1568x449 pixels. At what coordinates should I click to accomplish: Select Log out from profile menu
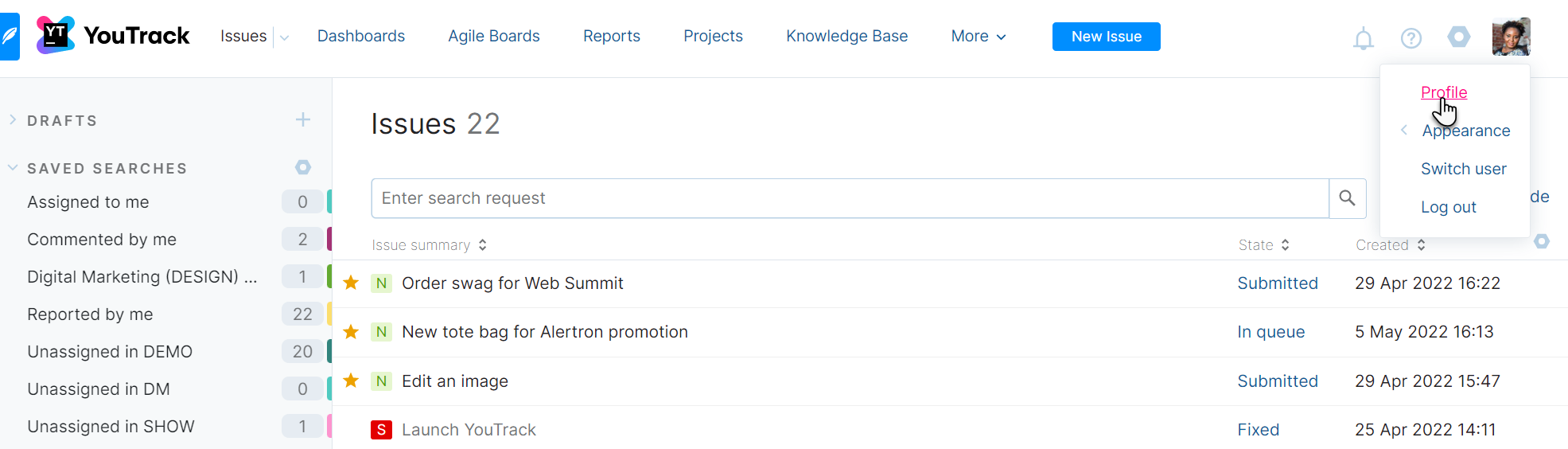[x=1448, y=207]
